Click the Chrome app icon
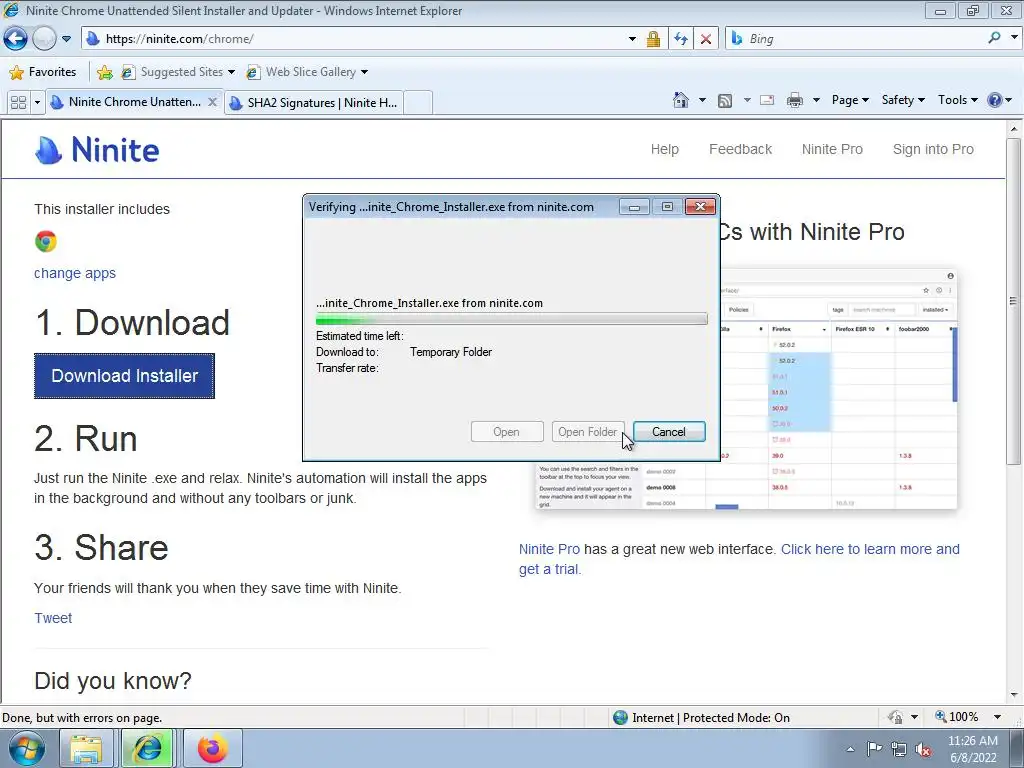Image resolution: width=1024 pixels, height=768 pixels. pos(46,241)
